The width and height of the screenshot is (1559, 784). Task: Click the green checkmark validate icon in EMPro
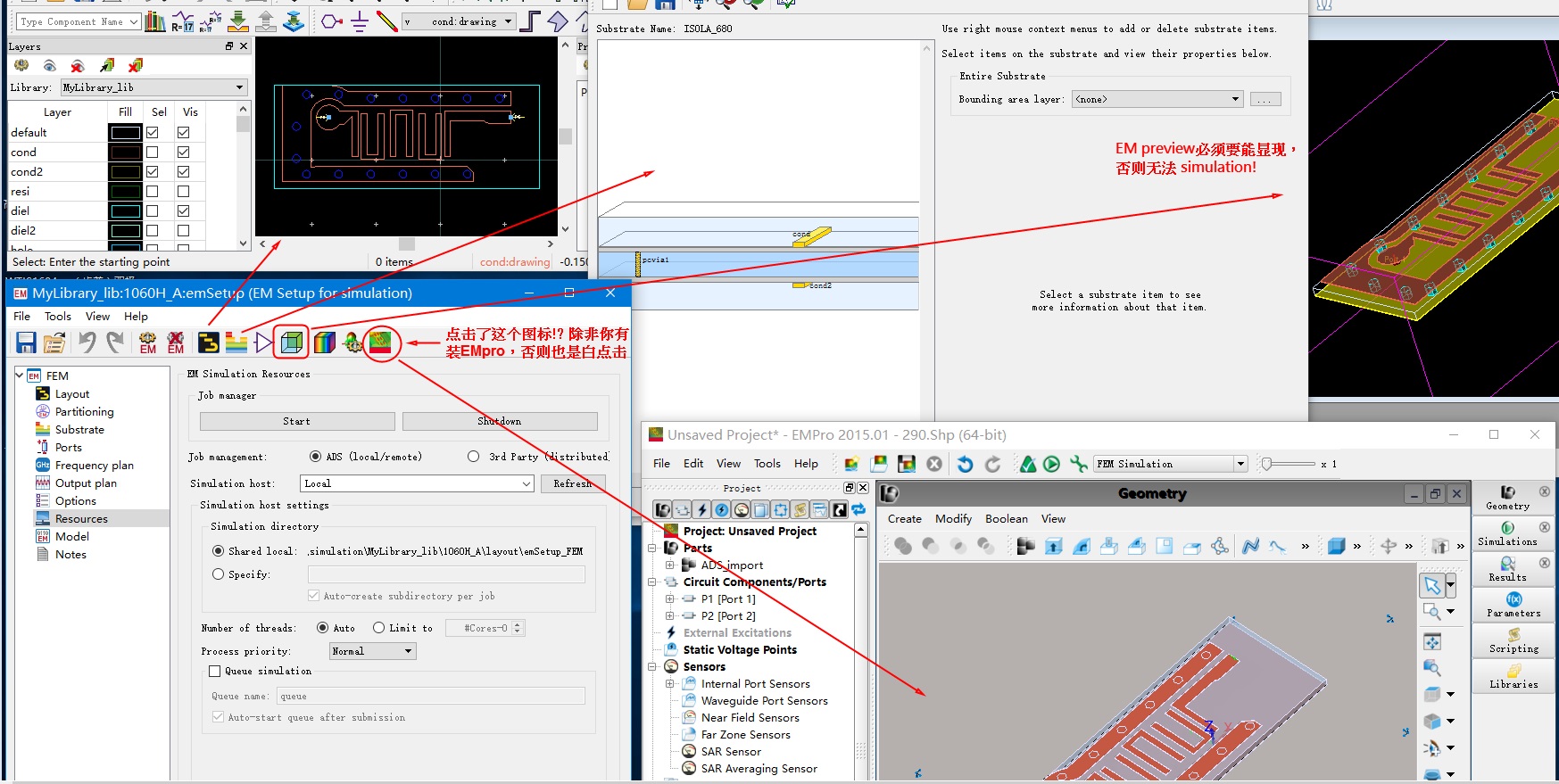click(1028, 464)
